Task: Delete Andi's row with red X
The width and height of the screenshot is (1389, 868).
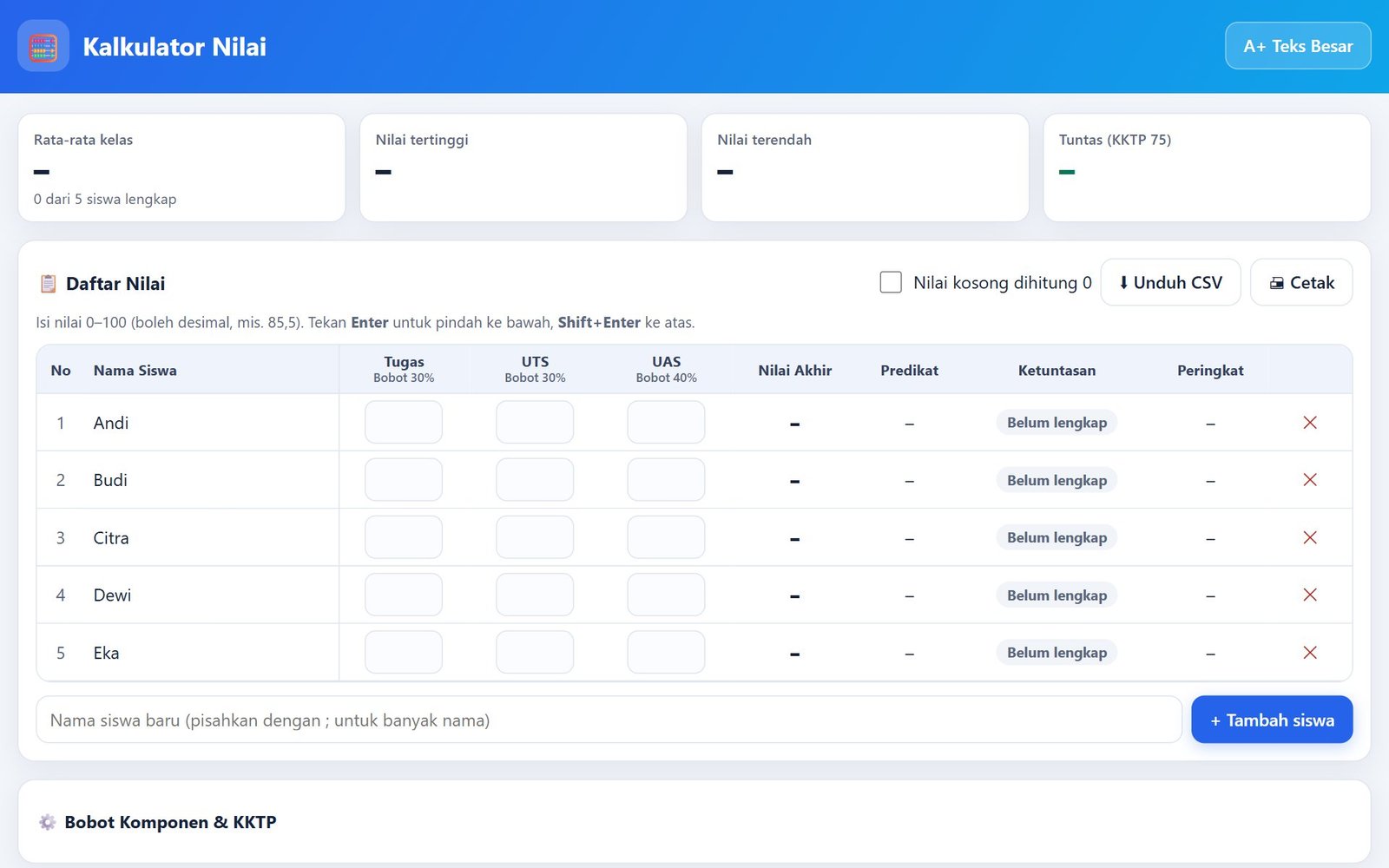Action: pos(1310,423)
